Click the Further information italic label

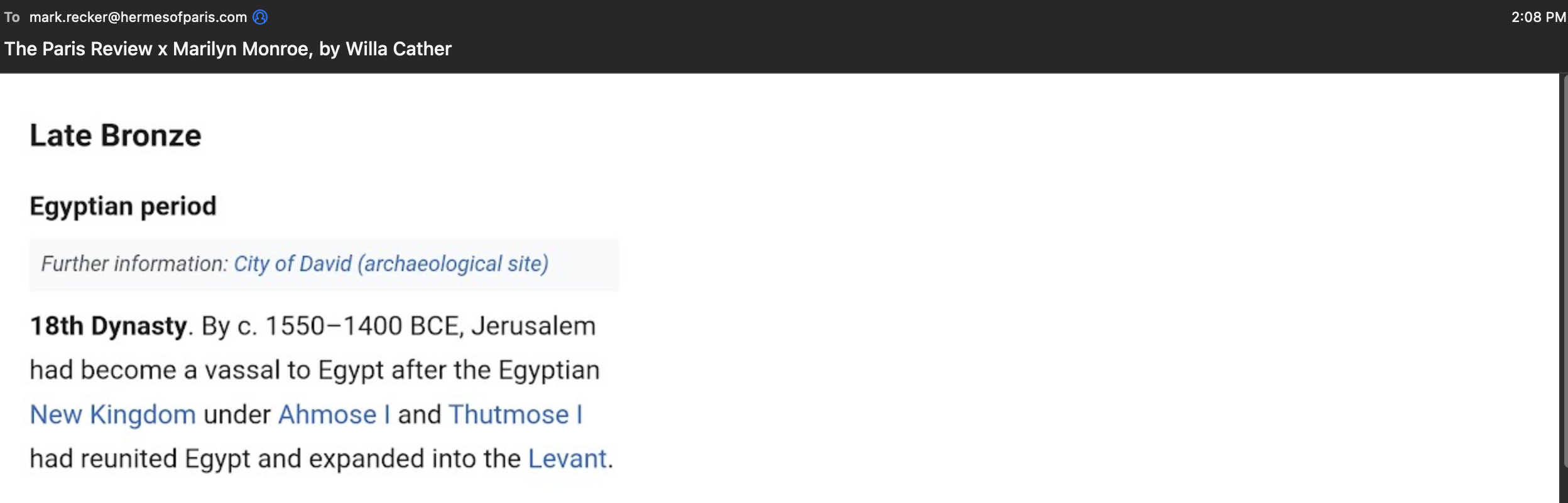[x=134, y=263]
